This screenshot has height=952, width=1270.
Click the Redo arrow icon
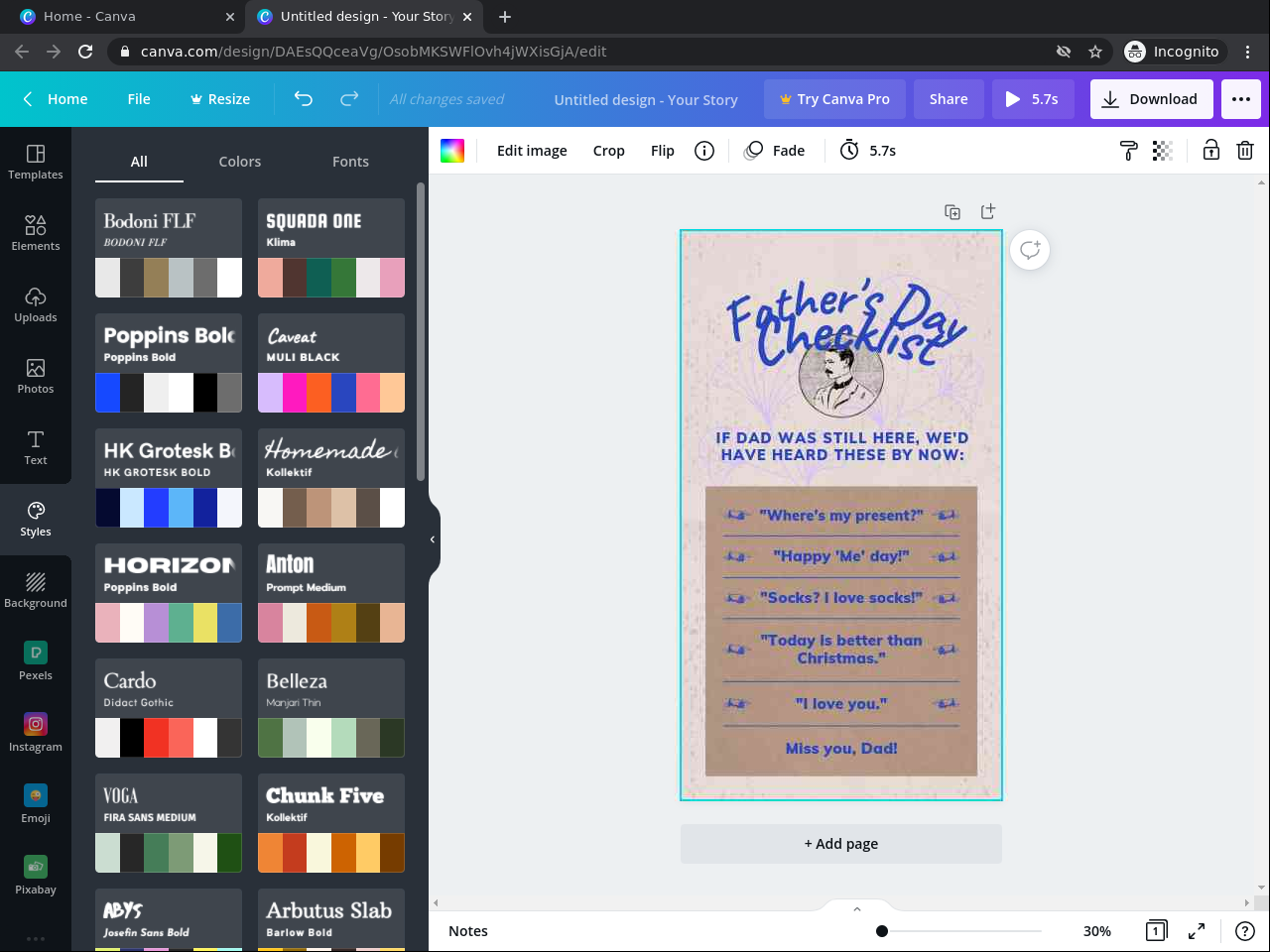[349, 99]
